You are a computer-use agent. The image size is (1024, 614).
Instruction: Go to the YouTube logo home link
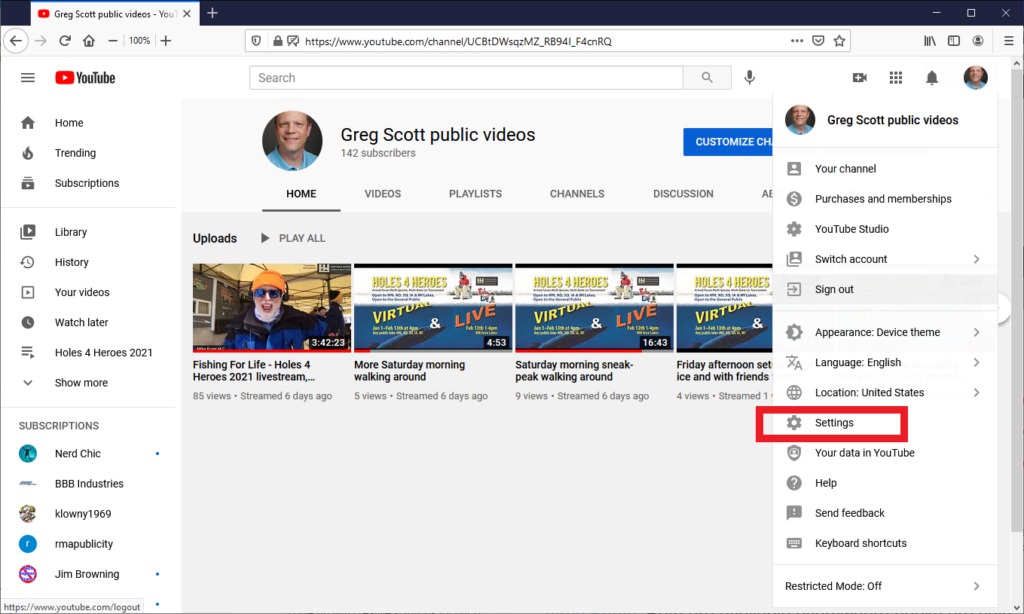(85, 78)
